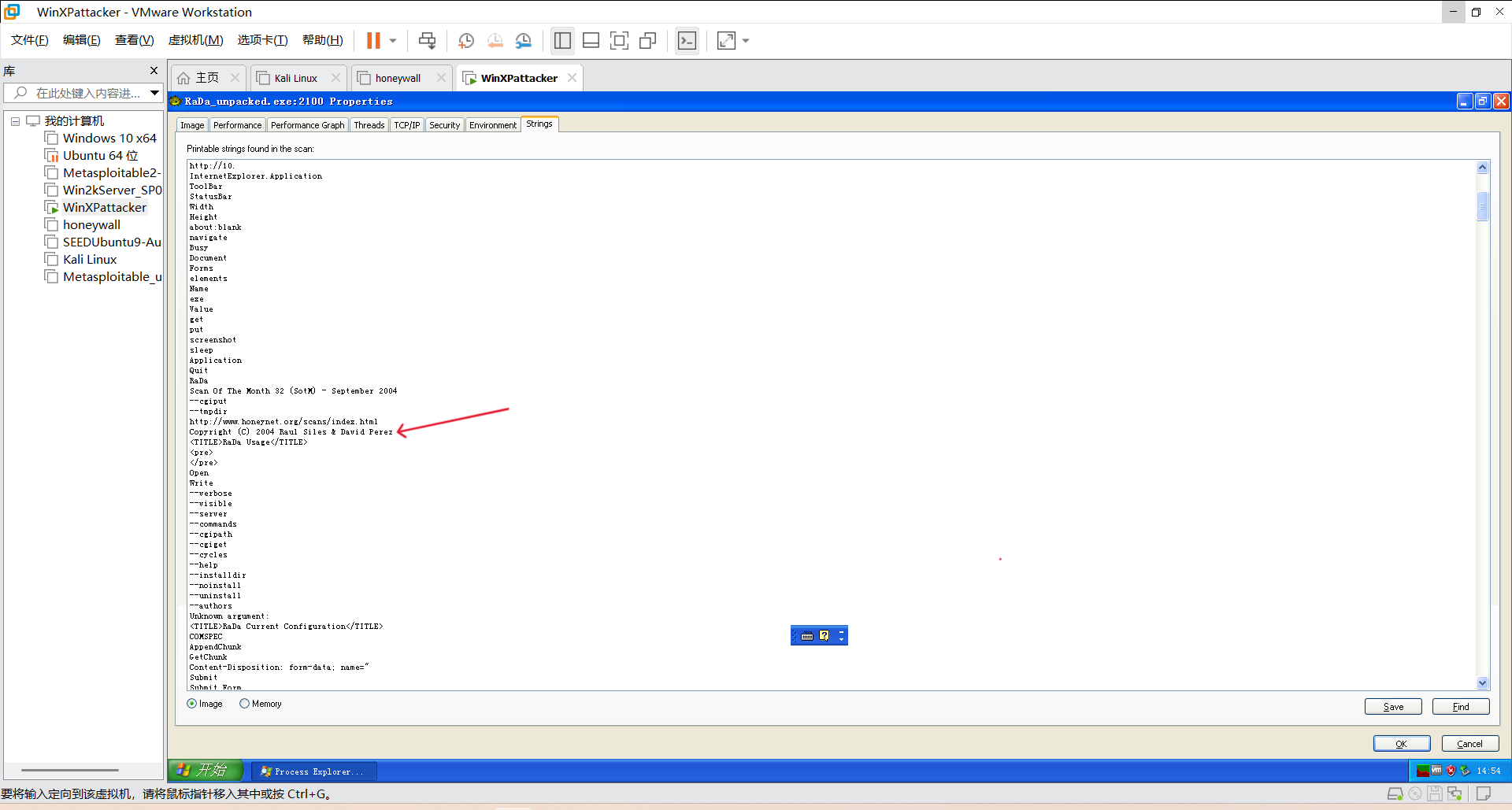Open the 编辑(E) menu
This screenshot has width=1512, height=810.
pos(82,40)
